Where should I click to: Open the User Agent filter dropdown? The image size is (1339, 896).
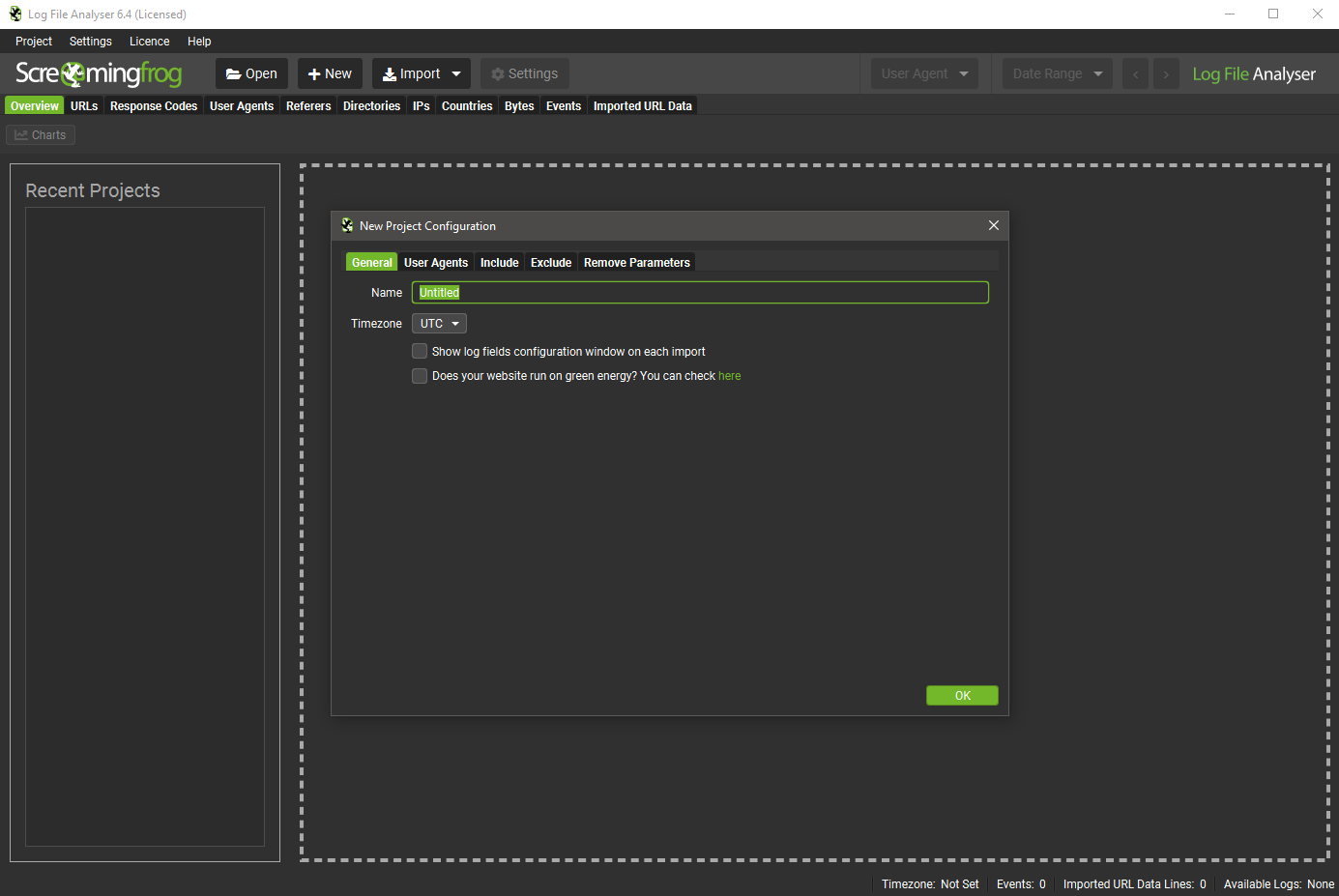click(924, 74)
